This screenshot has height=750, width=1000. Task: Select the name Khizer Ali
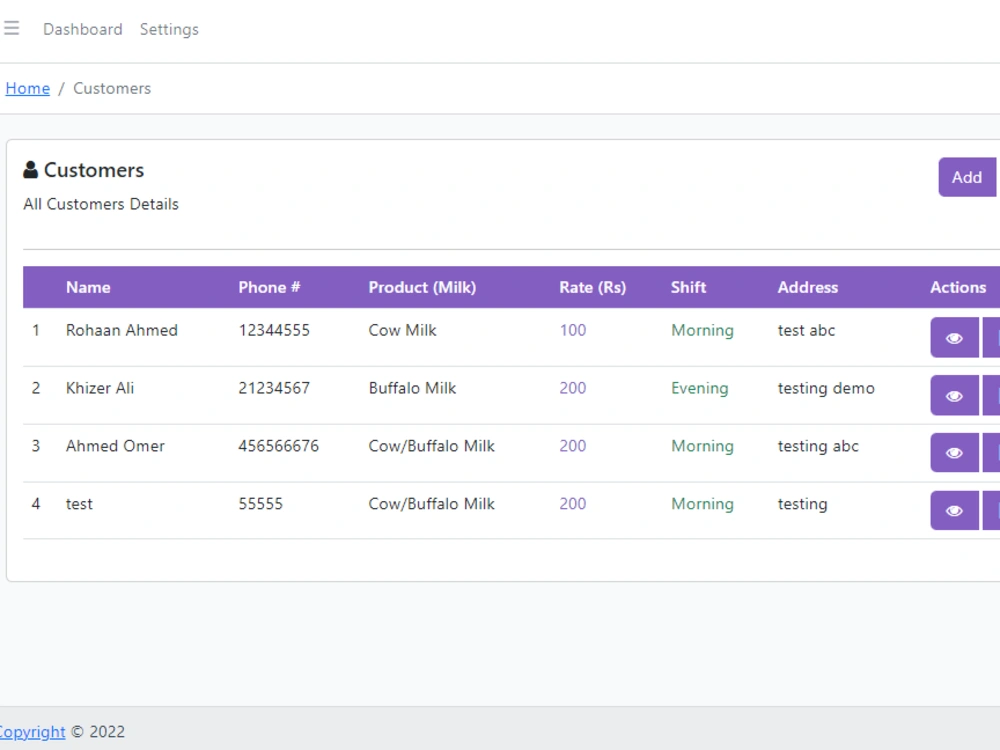(x=100, y=388)
